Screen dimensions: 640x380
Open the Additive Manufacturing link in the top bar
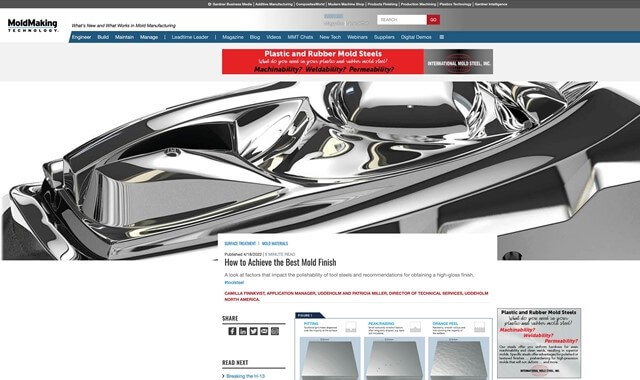coord(274,4)
